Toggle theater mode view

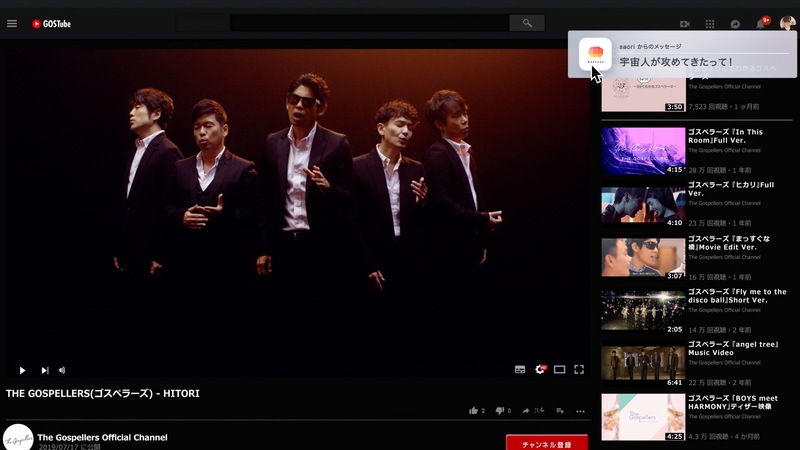click(x=559, y=369)
